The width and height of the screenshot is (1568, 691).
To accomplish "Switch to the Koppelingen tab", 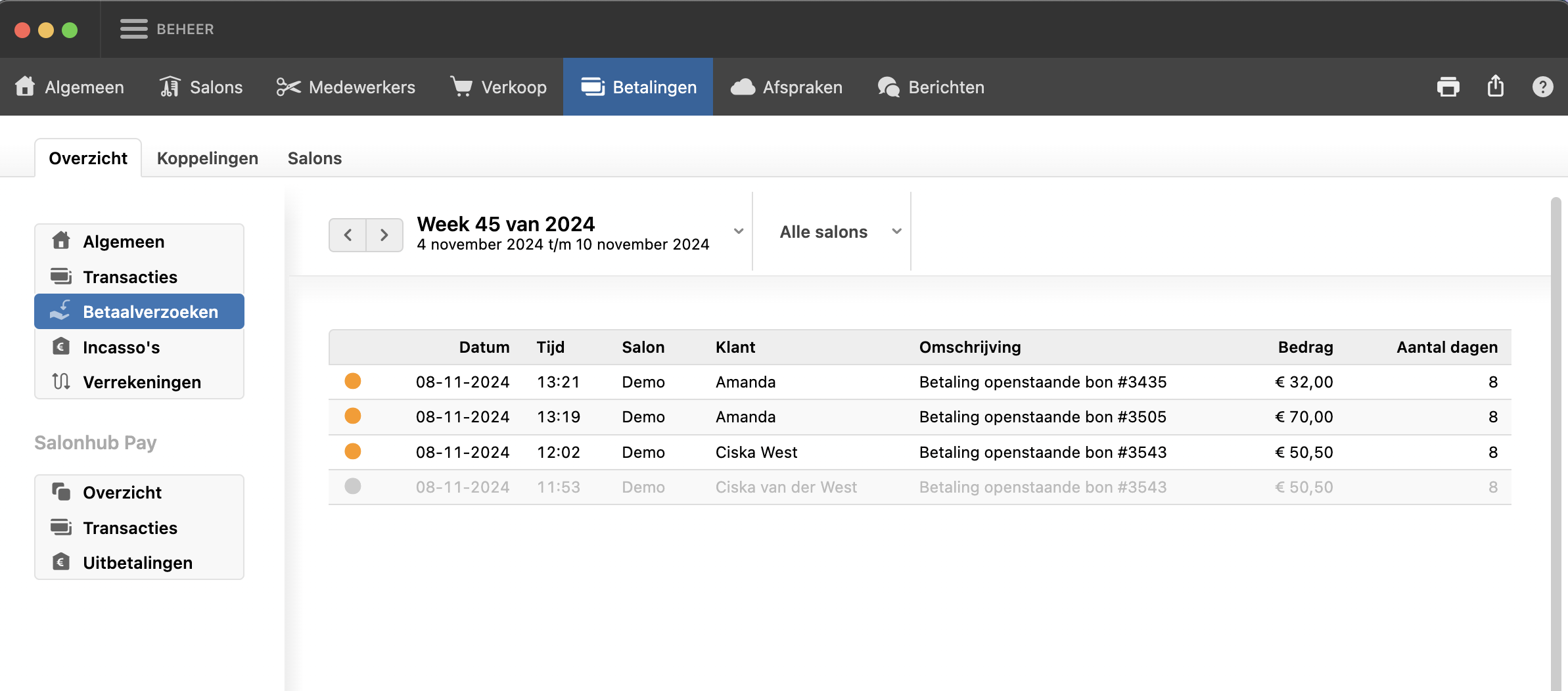I will click(x=207, y=158).
